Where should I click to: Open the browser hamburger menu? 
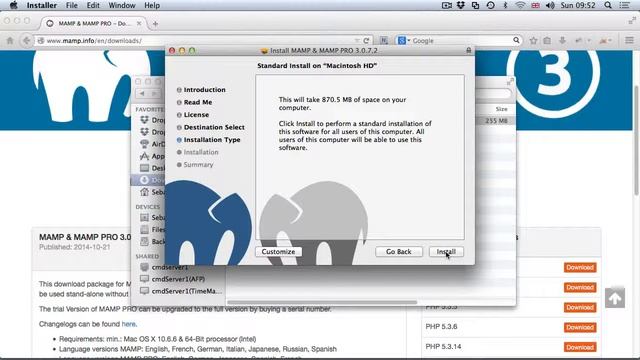[629, 40]
